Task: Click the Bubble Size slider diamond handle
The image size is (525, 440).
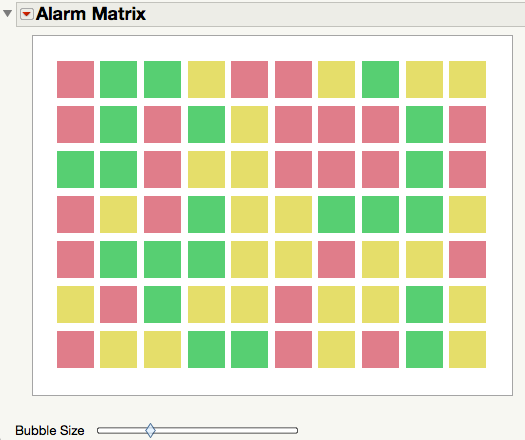Action: click(x=151, y=430)
